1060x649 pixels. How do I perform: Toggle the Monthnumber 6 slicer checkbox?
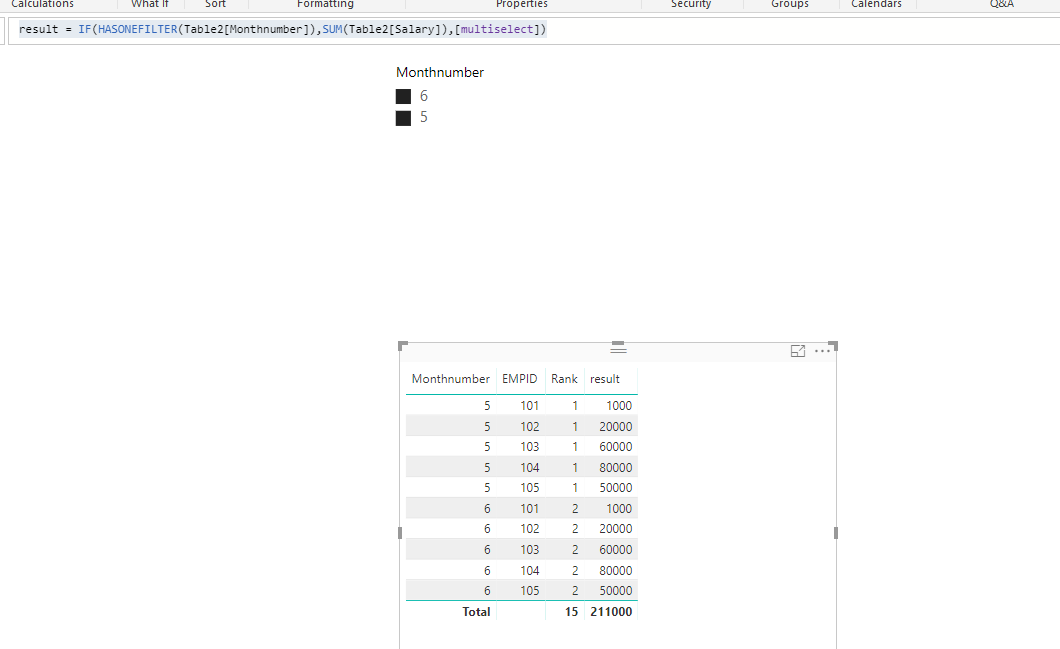[404, 97]
